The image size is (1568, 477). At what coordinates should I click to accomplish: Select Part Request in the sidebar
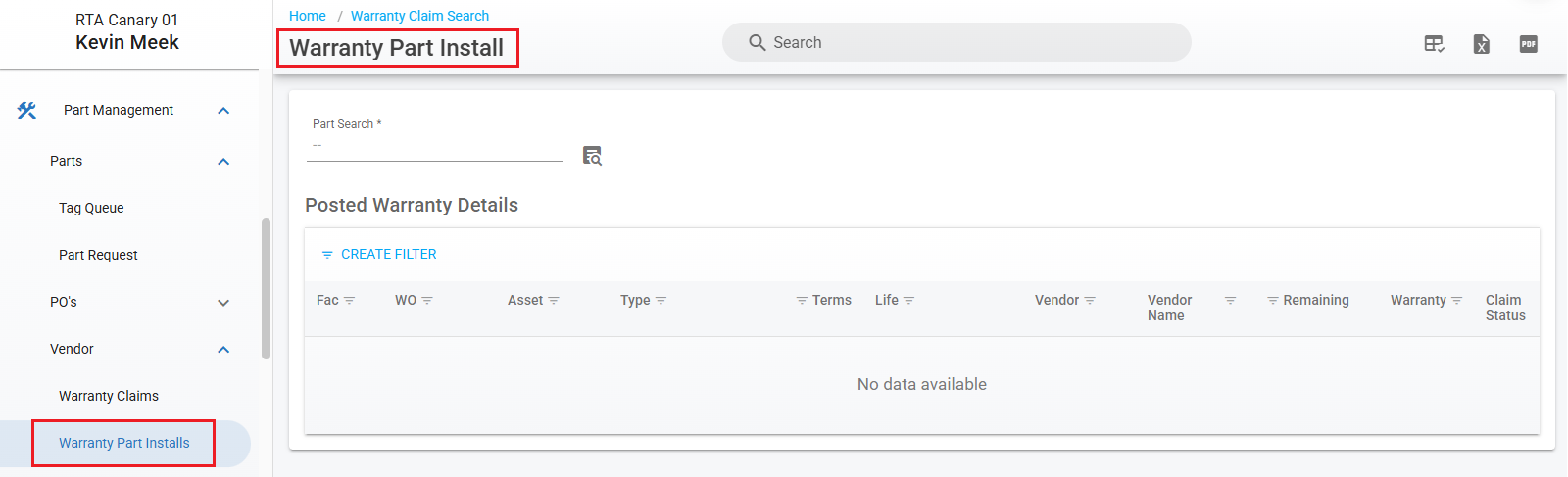(98, 255)
